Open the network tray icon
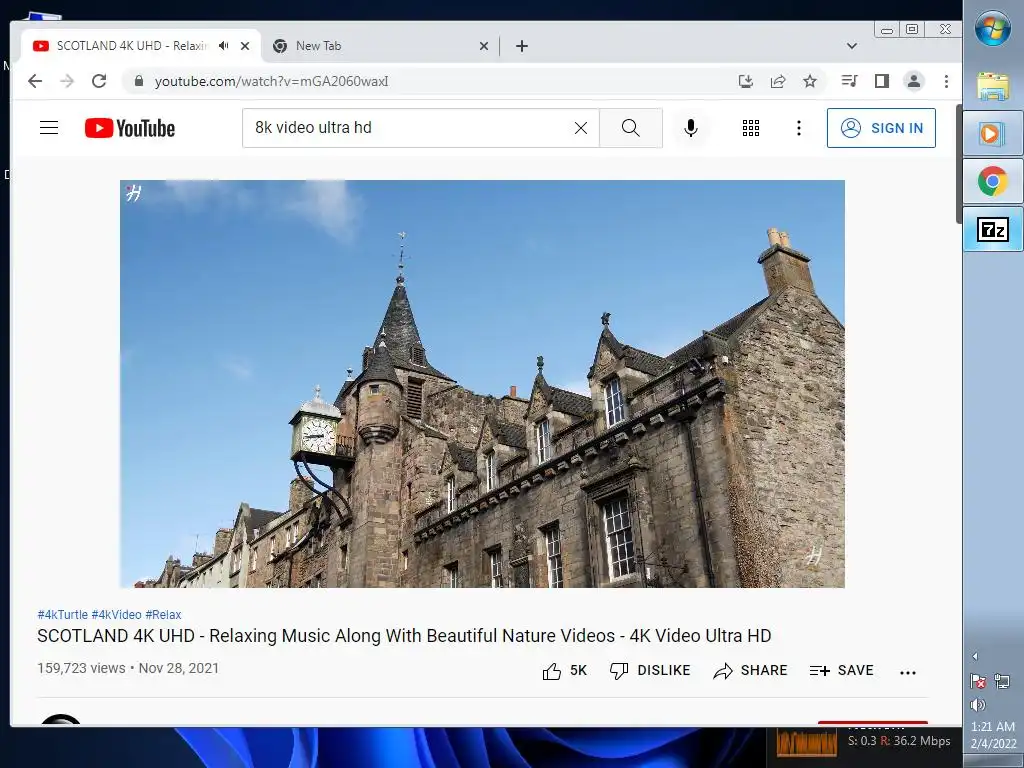Viewport: 1024px width, 768px height. click(1002, 681)
